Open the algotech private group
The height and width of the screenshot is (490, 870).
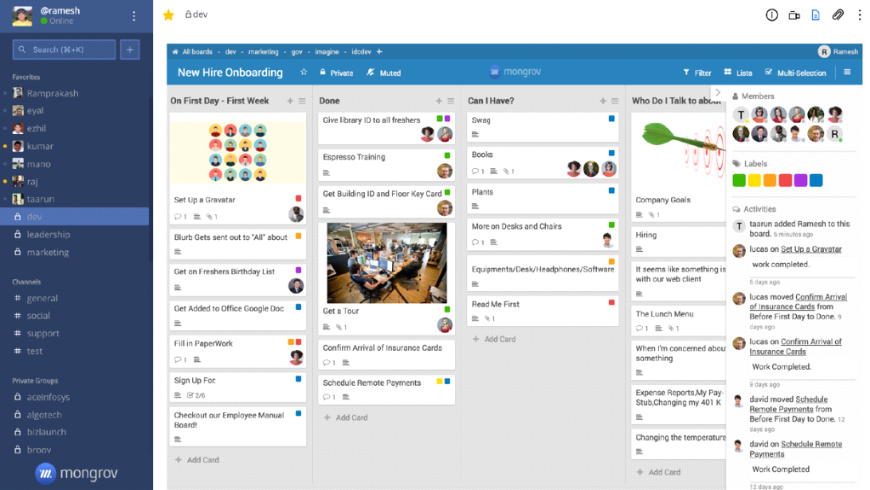(44, 415)
